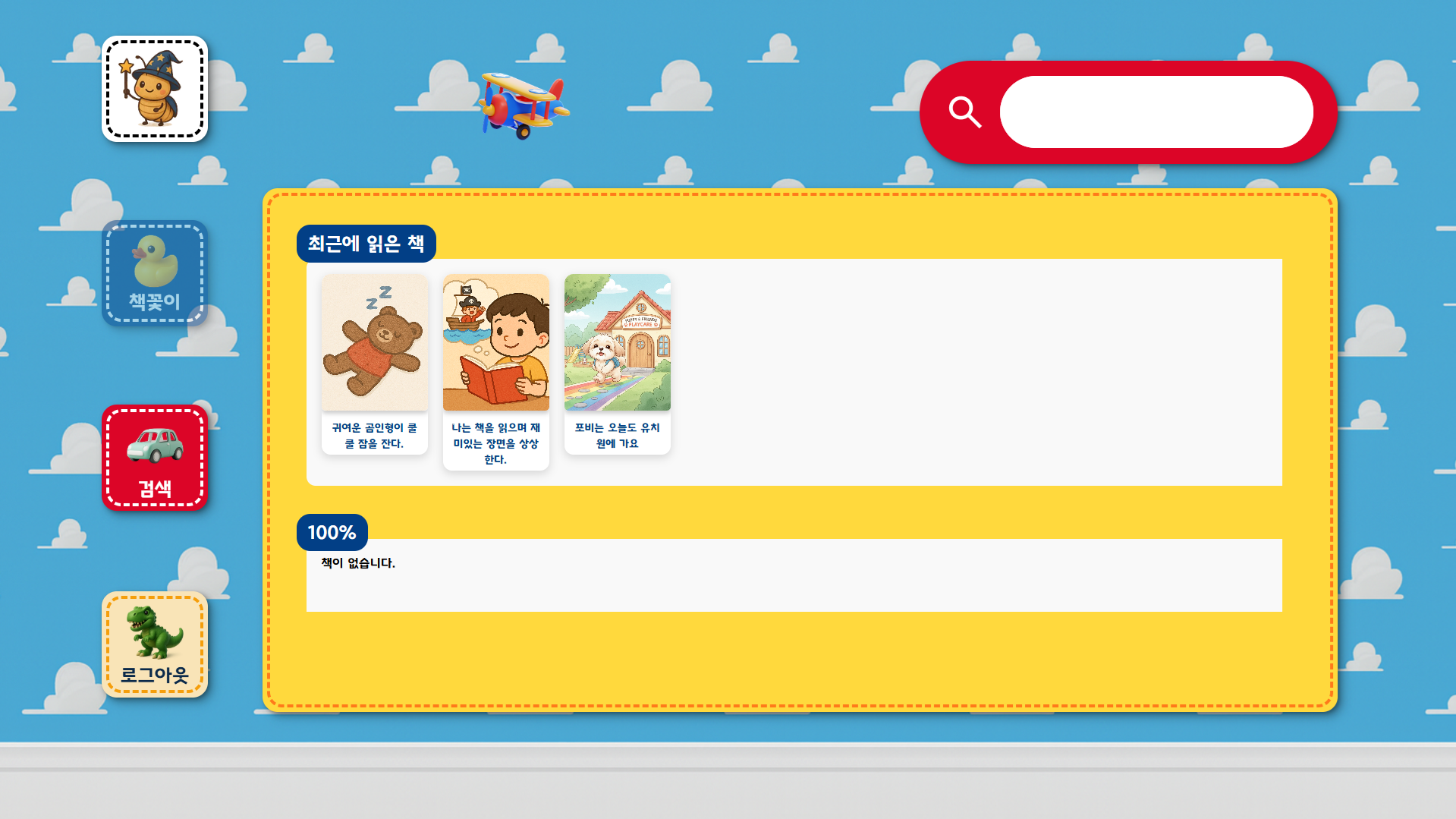Click the title 나는 책을 읽으며 재미있는 장면을 상상한다
This screenshot has height=819, width=1456.
496,443
